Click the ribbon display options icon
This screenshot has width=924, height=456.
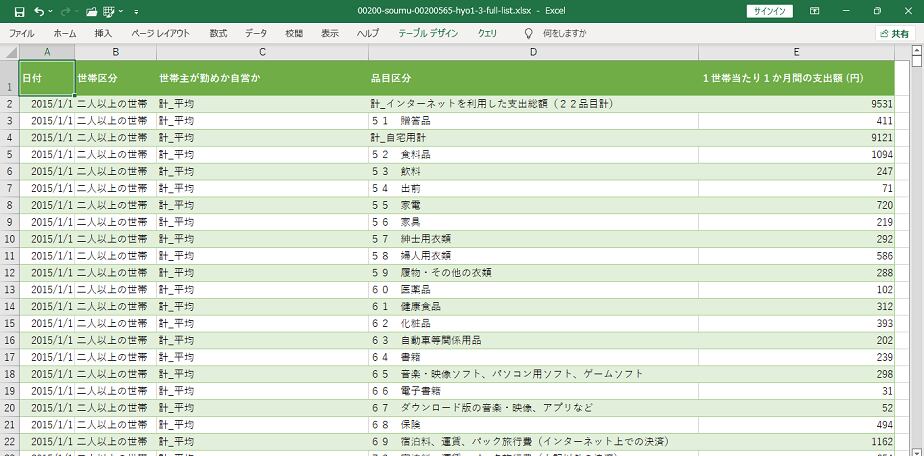(x=814, y=11)
